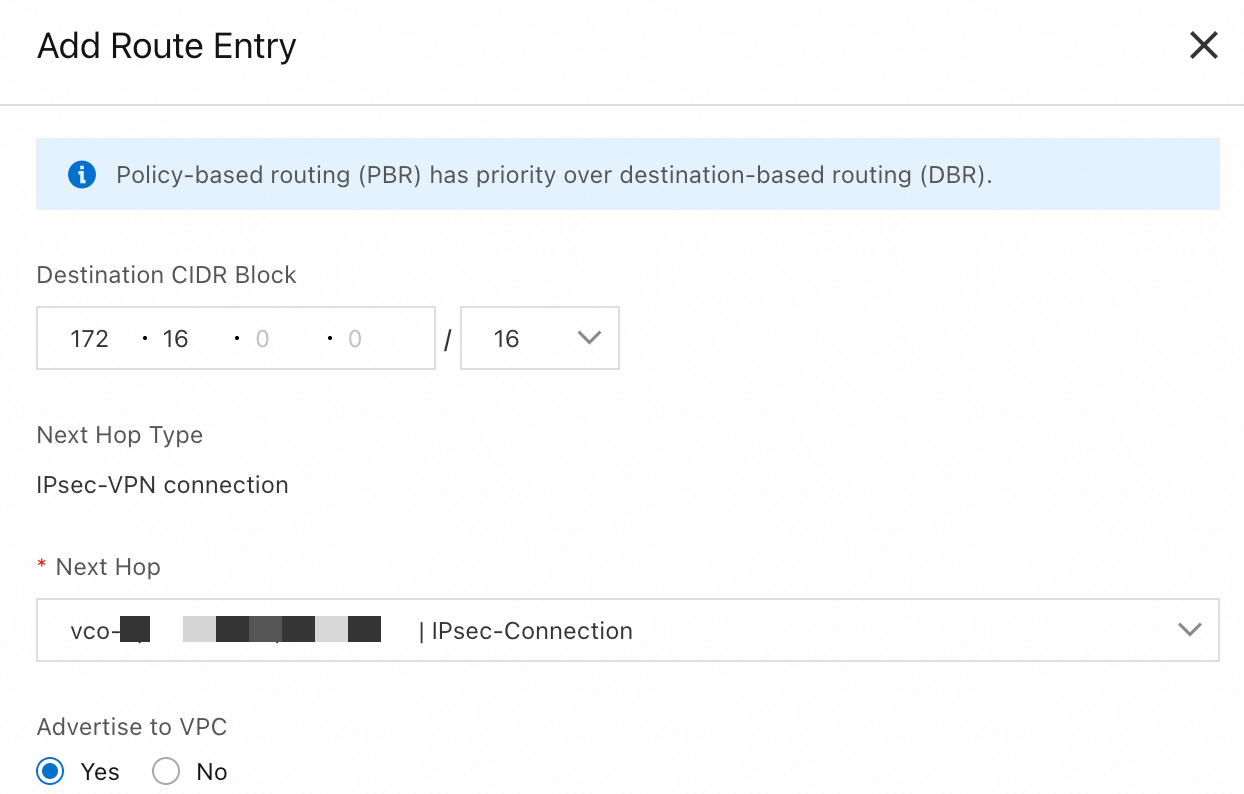Click the blue info icon in banner
This screenshot has height=794, width=1244.
[x=81, y=175]
